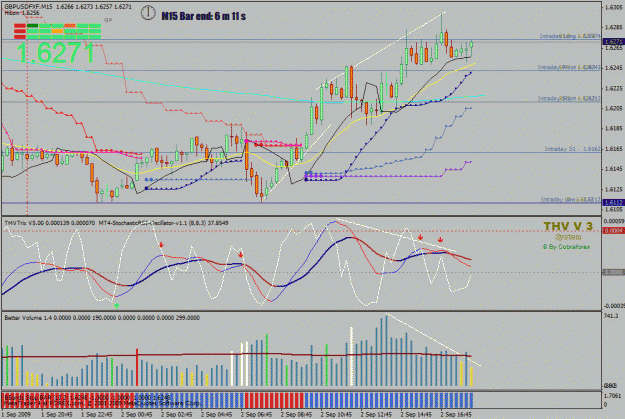Click the orange cell in the trend signal grid
This screenshot has height=419, width=625.
(x=57, y=31)
